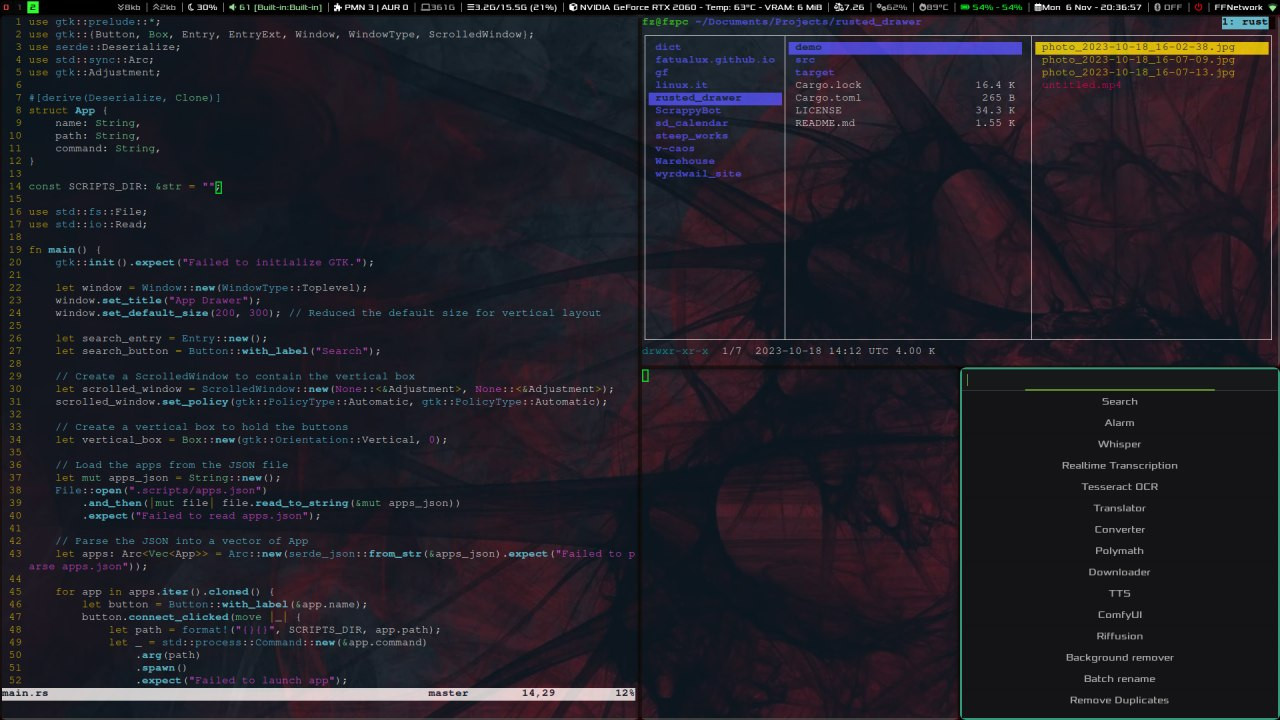Launch Translator from the app drawer

click(x=1119, y=508)
